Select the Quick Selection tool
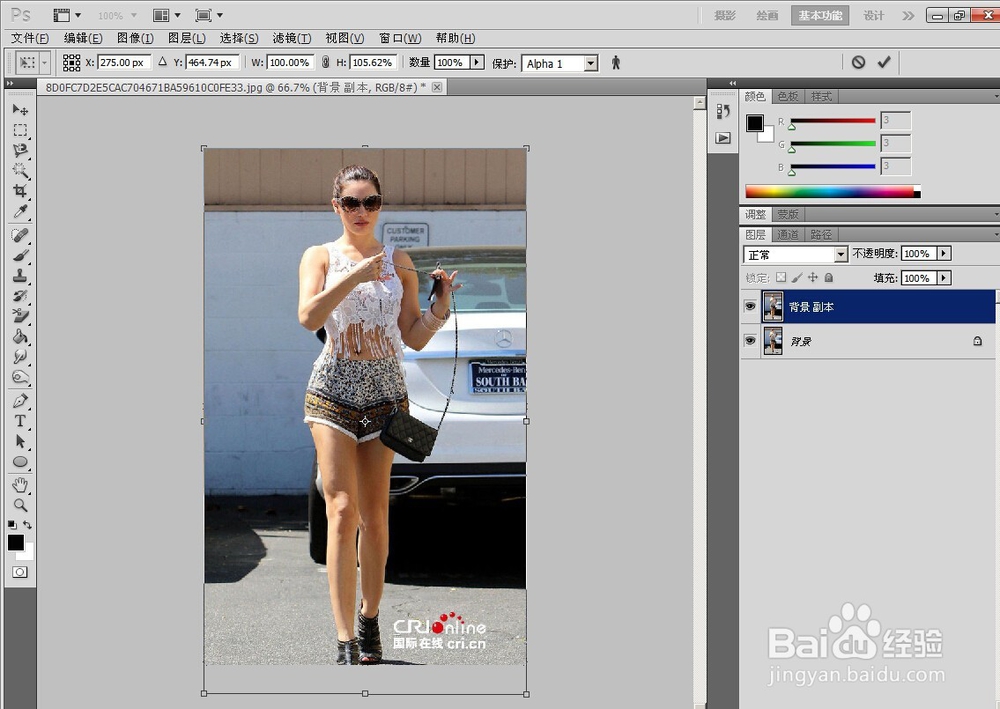 pos(20,171)
